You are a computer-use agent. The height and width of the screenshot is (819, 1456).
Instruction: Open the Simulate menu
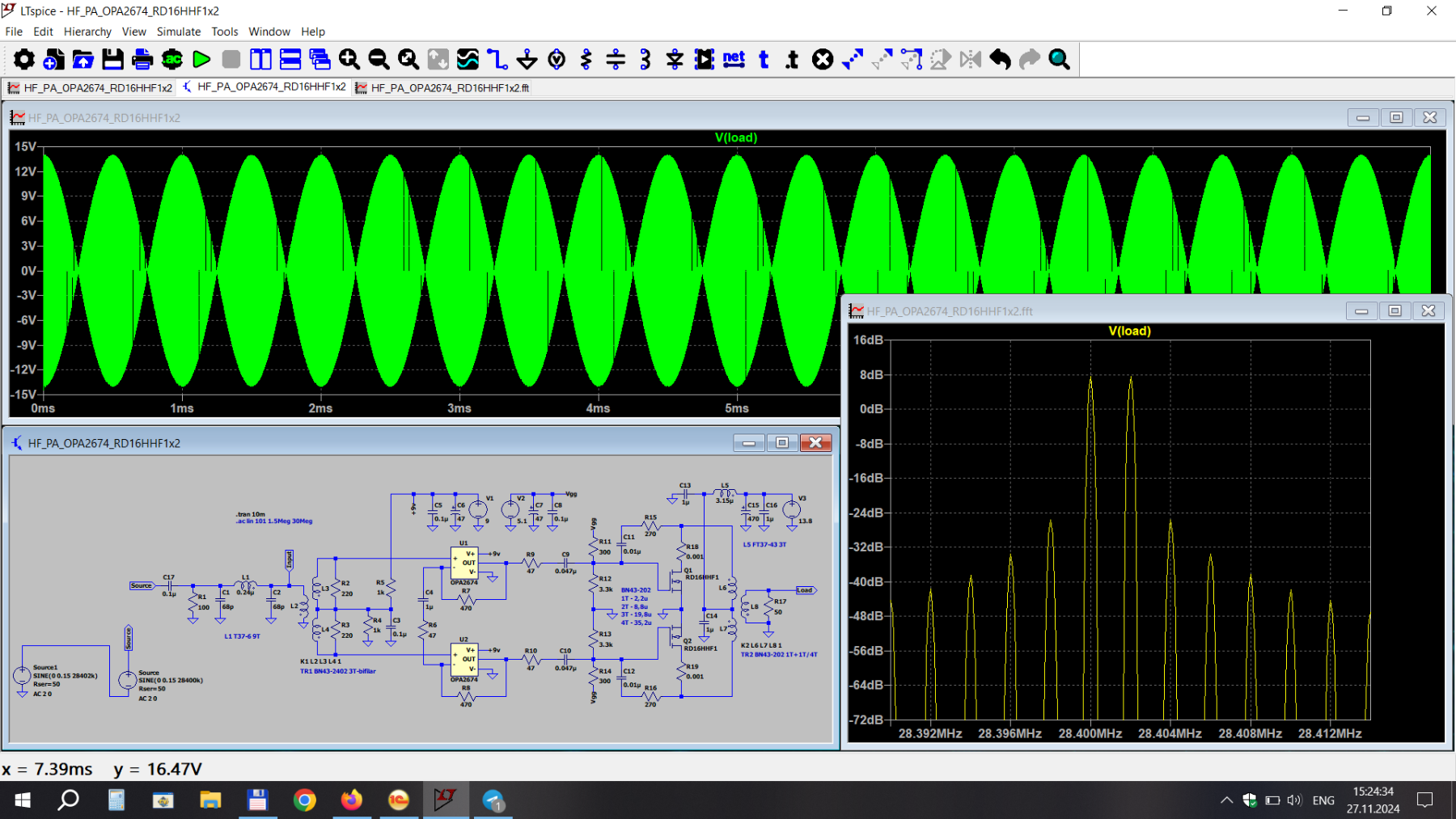click(179, 32)
